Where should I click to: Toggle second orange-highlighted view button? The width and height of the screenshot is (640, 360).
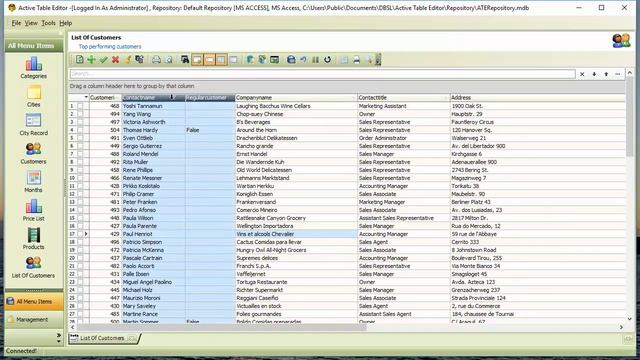pos(209,60)
